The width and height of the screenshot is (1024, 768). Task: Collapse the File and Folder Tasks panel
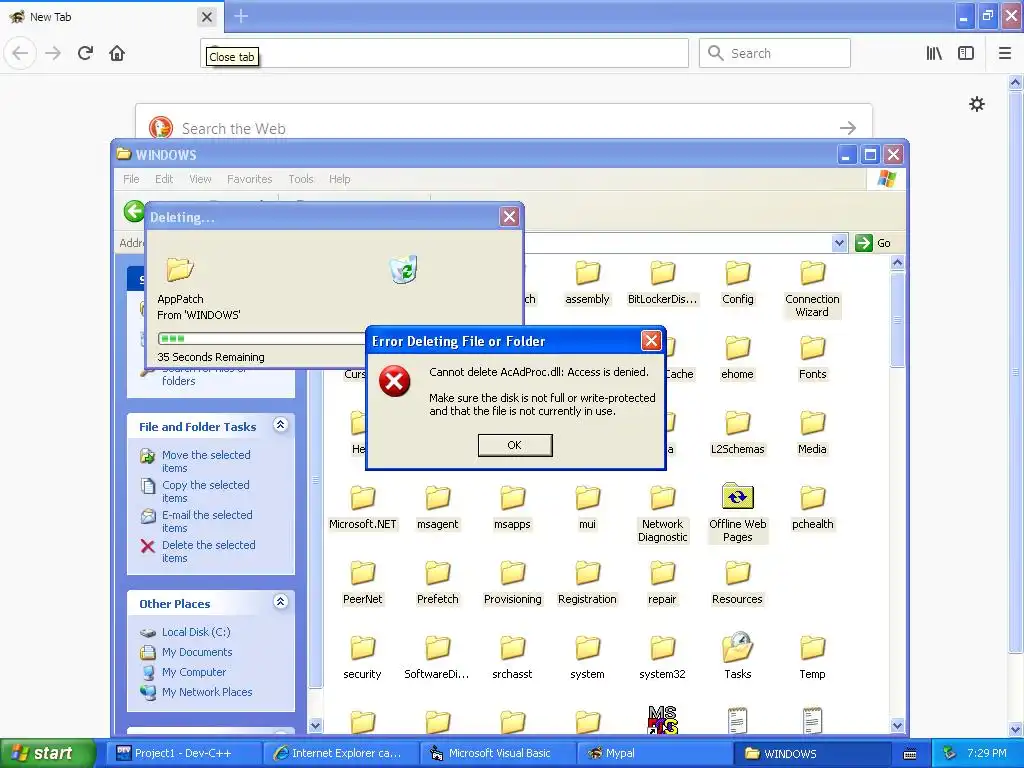click(280, 425)
